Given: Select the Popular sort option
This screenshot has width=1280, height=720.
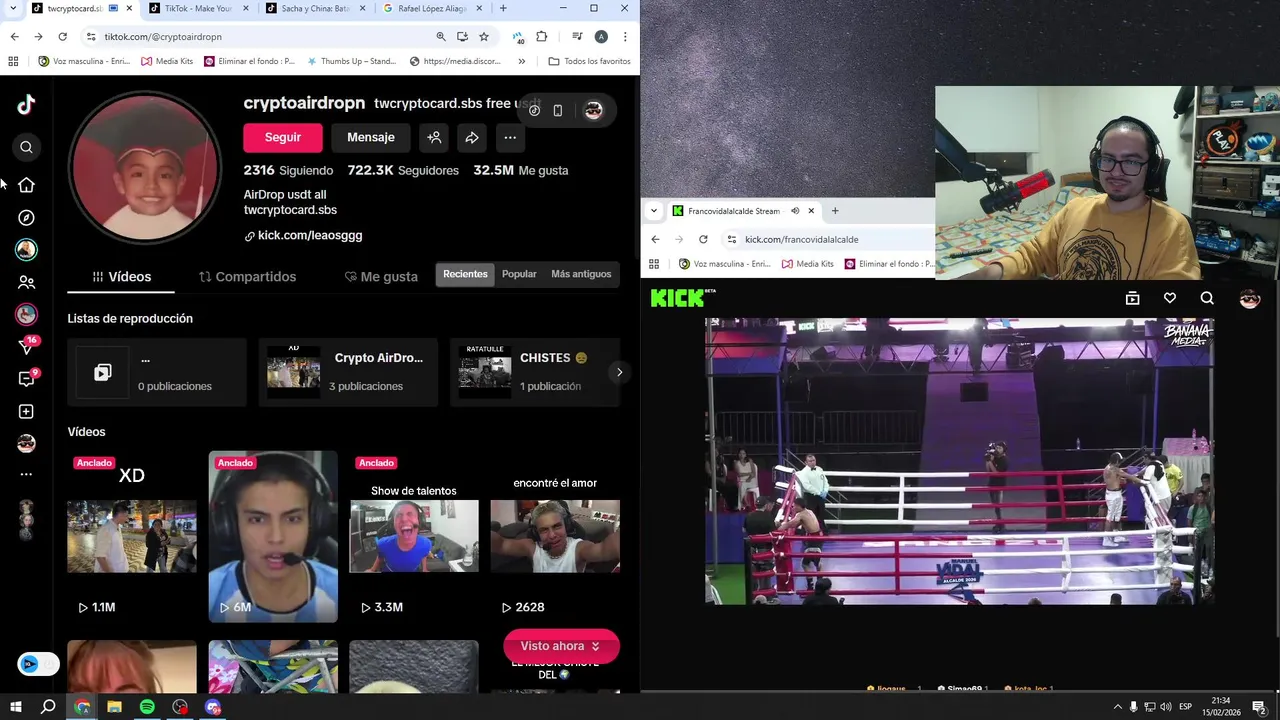Looking at the screenshot, I should coord(519,274).
